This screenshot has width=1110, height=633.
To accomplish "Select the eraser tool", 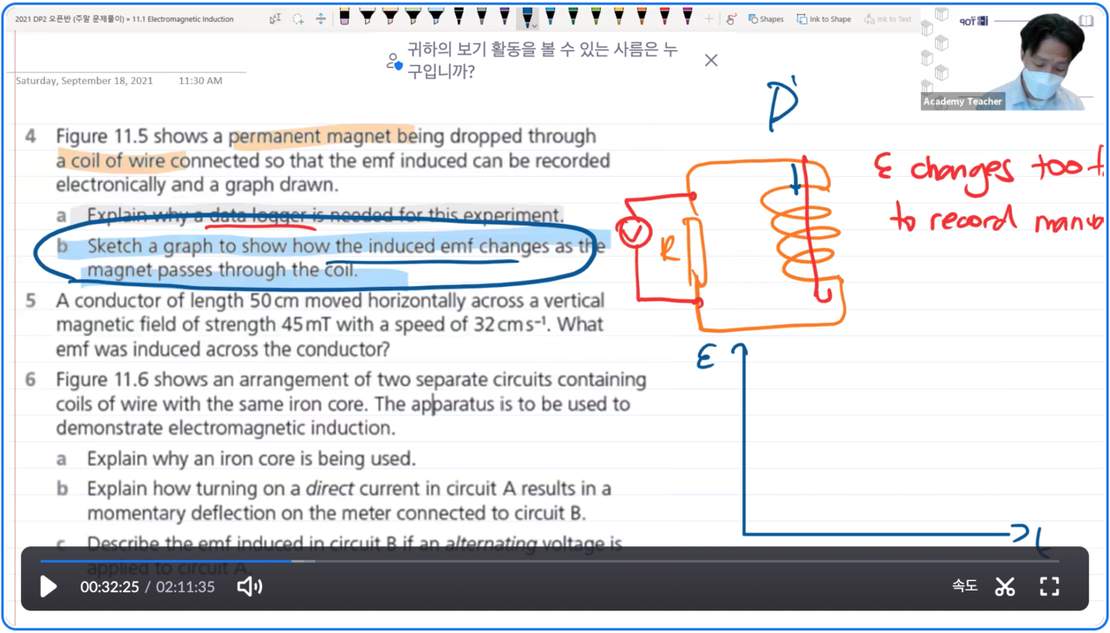I will point(344,17).
